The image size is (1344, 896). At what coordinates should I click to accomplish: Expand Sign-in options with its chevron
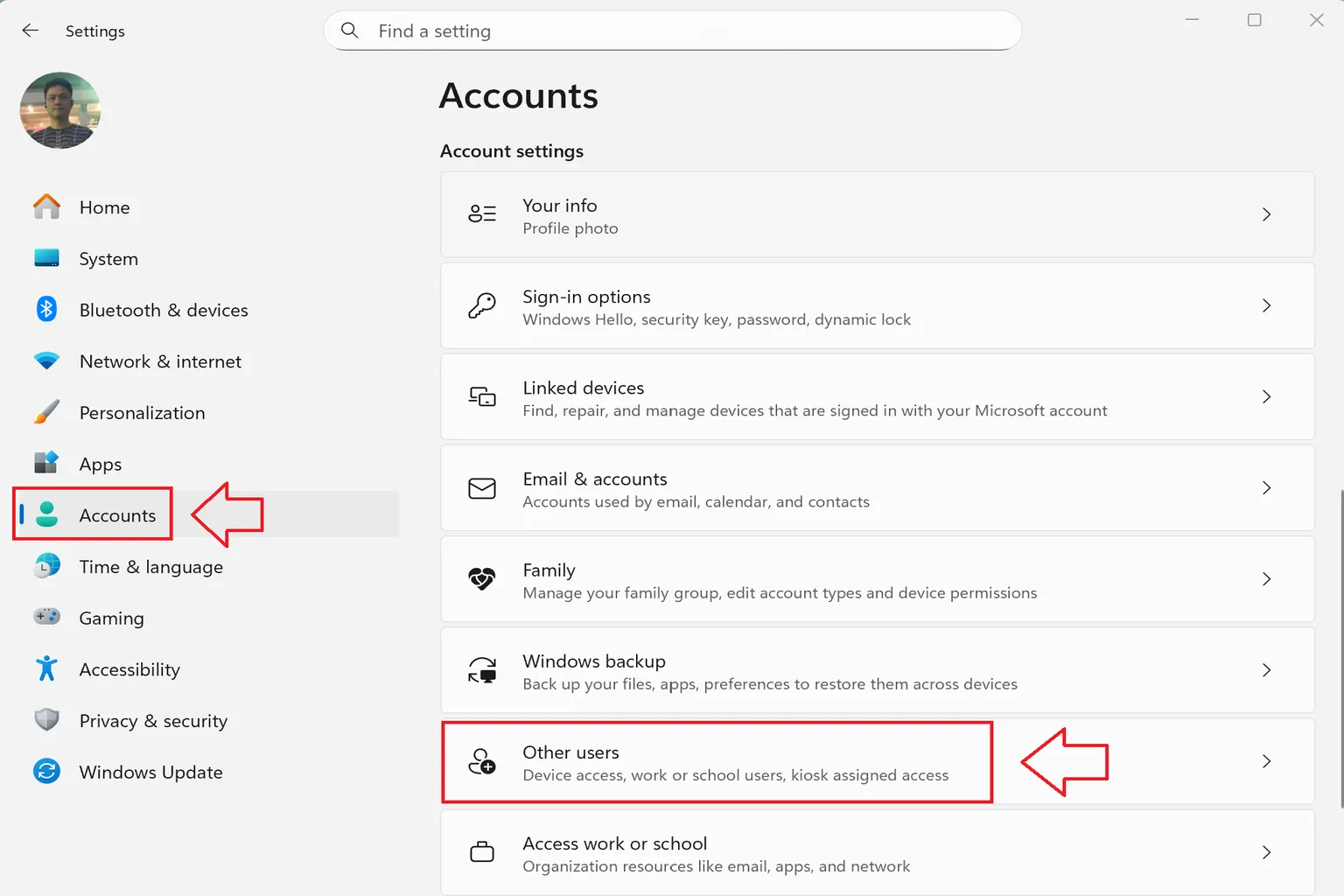pos(1266,305)
